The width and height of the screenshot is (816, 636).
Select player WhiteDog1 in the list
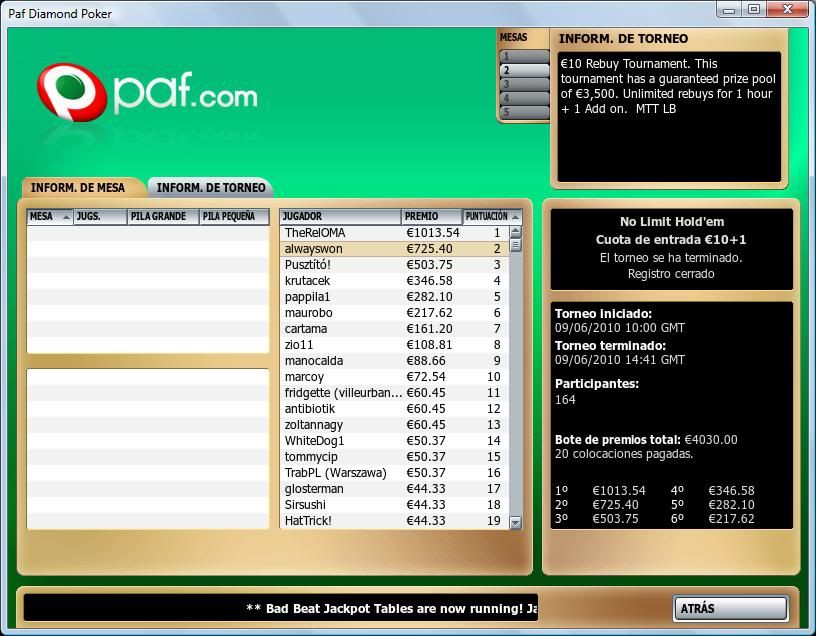[394, 441]
